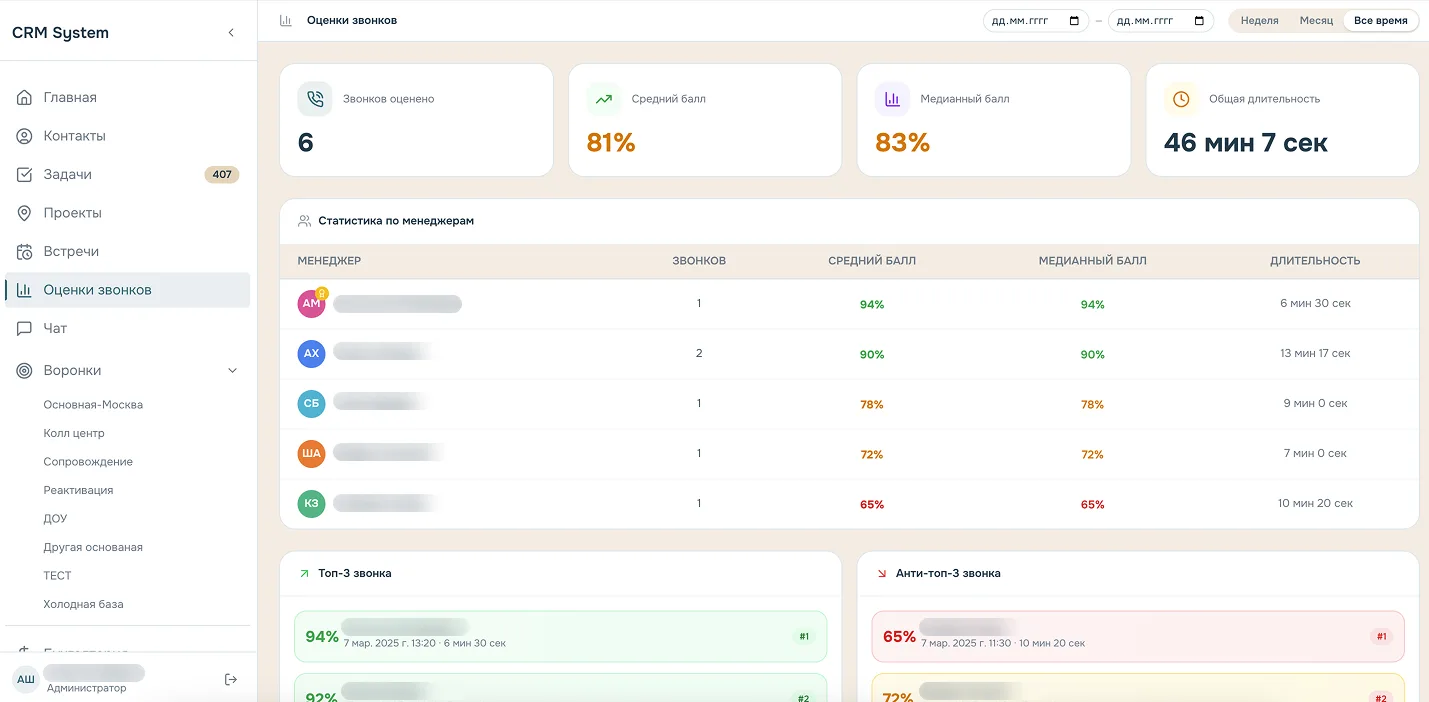This screenshot has width=1429, height=702.
Task: Click the Контакты person icon
Action: (25, 136)
